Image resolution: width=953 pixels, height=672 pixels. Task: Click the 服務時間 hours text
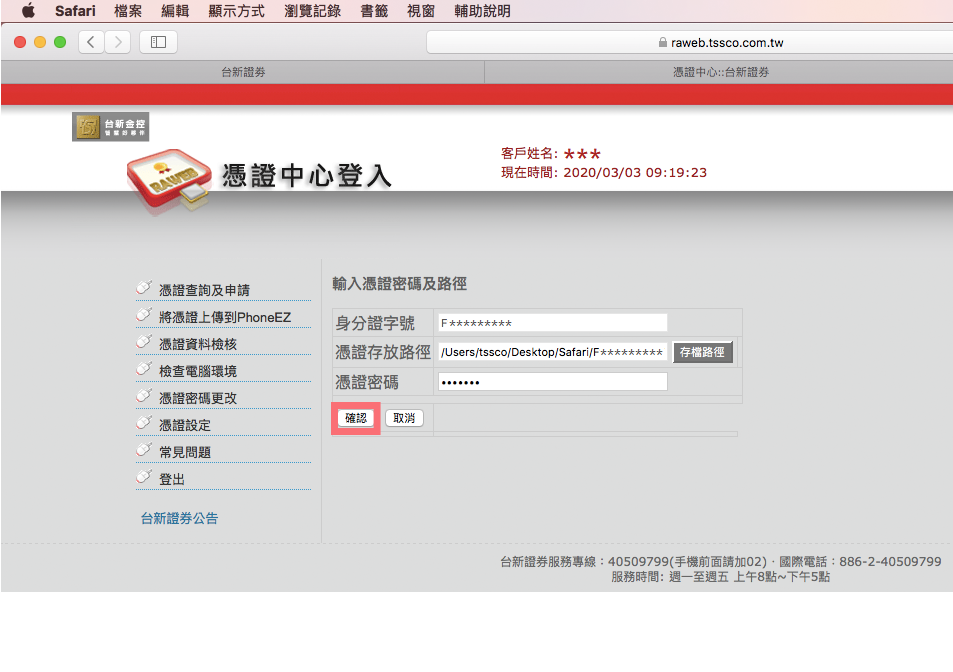720,577
